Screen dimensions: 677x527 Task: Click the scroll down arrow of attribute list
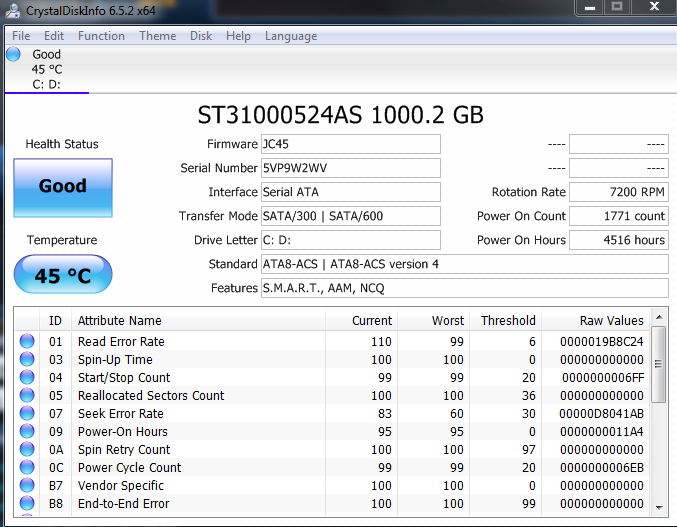(659, 508)
